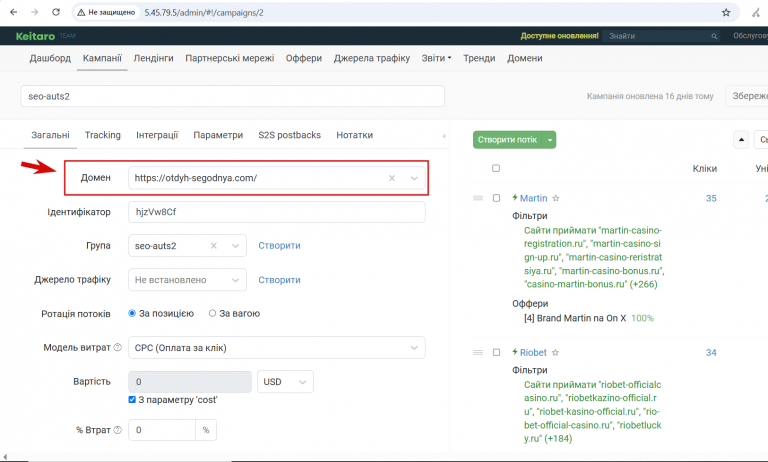Open the Звіти menu
768x462 pixels.
pyautogui.click(x=436, y=58)
